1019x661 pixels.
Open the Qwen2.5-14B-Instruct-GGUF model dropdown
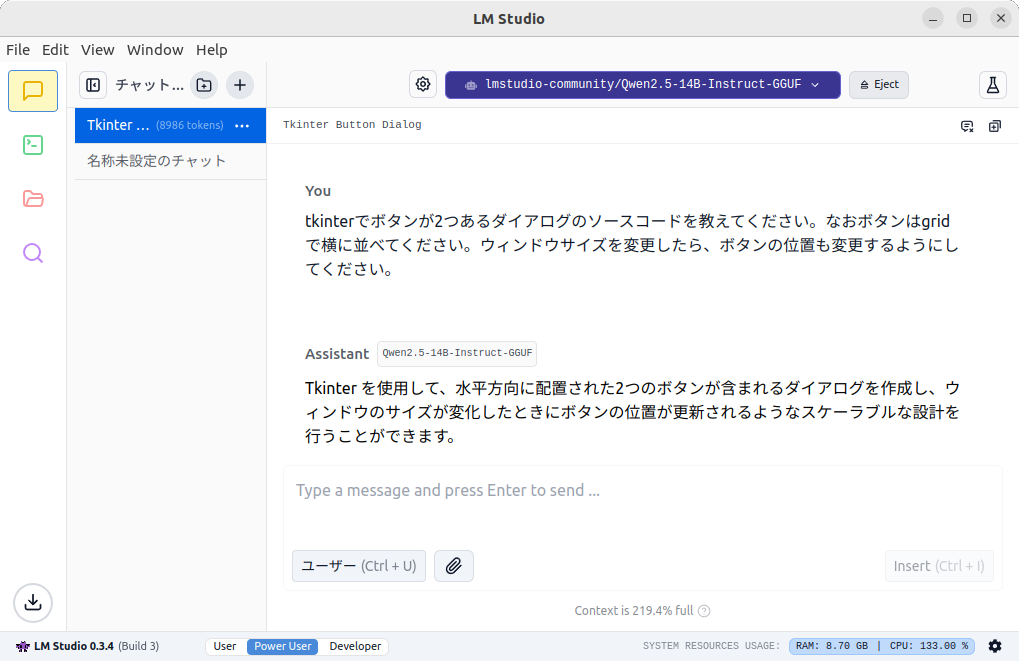coord(641,85)
